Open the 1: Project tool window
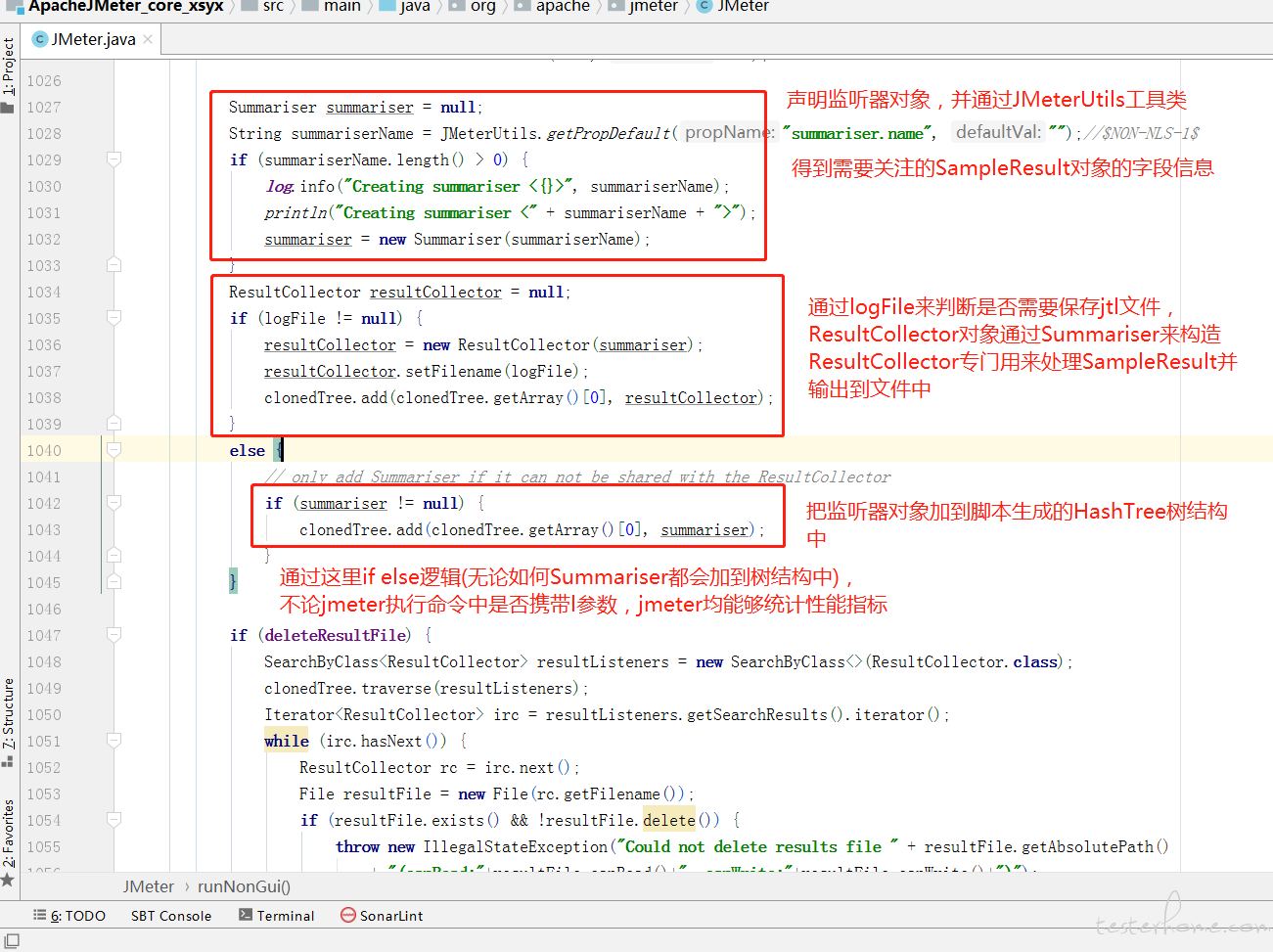This screenshot has width=1273, height=952. point(8,75)
